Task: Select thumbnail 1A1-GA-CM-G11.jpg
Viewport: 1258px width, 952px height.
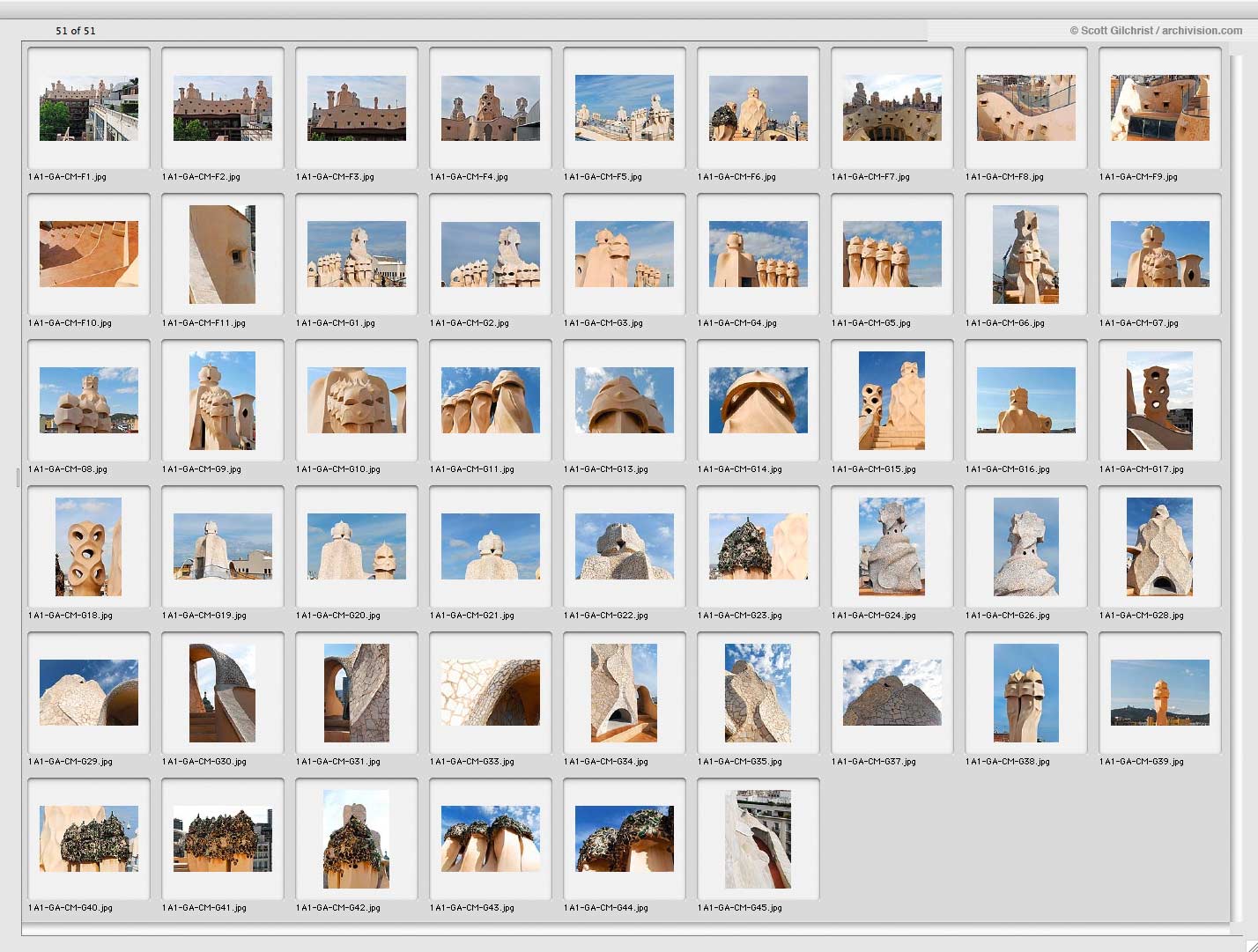Action: tap(491, 401)
